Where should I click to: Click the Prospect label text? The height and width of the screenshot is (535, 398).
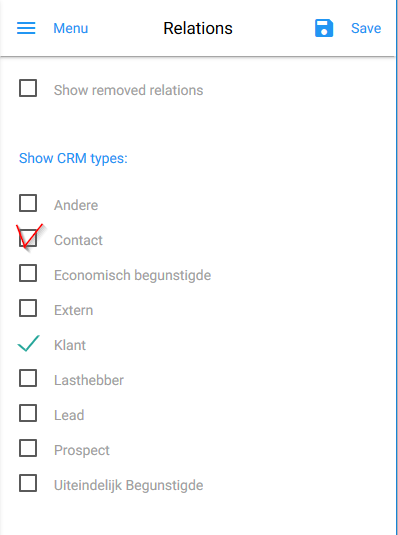point(82,450)
